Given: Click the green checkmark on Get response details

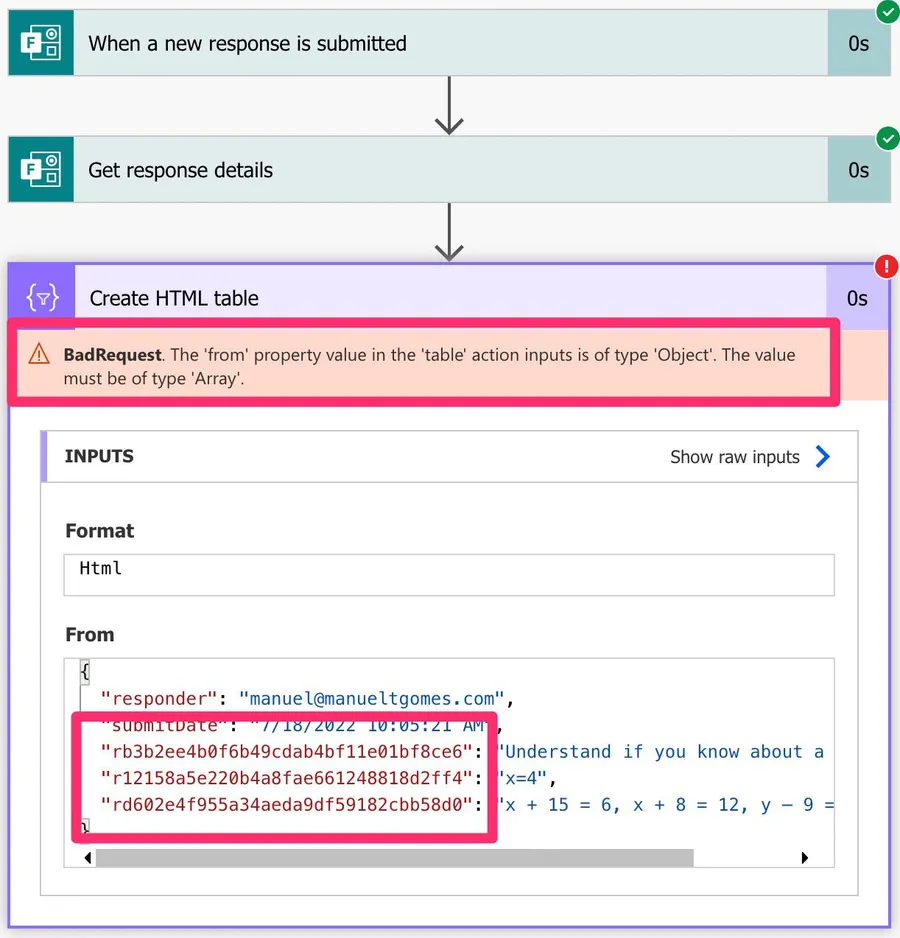Looking at the screenshot, I should pos(887,139).
